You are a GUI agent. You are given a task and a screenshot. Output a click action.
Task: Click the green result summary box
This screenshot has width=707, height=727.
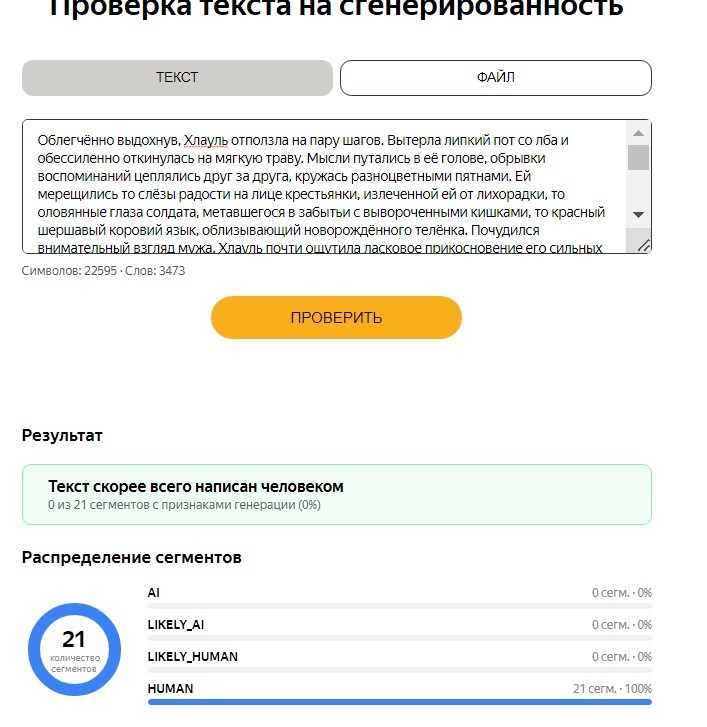337,495
